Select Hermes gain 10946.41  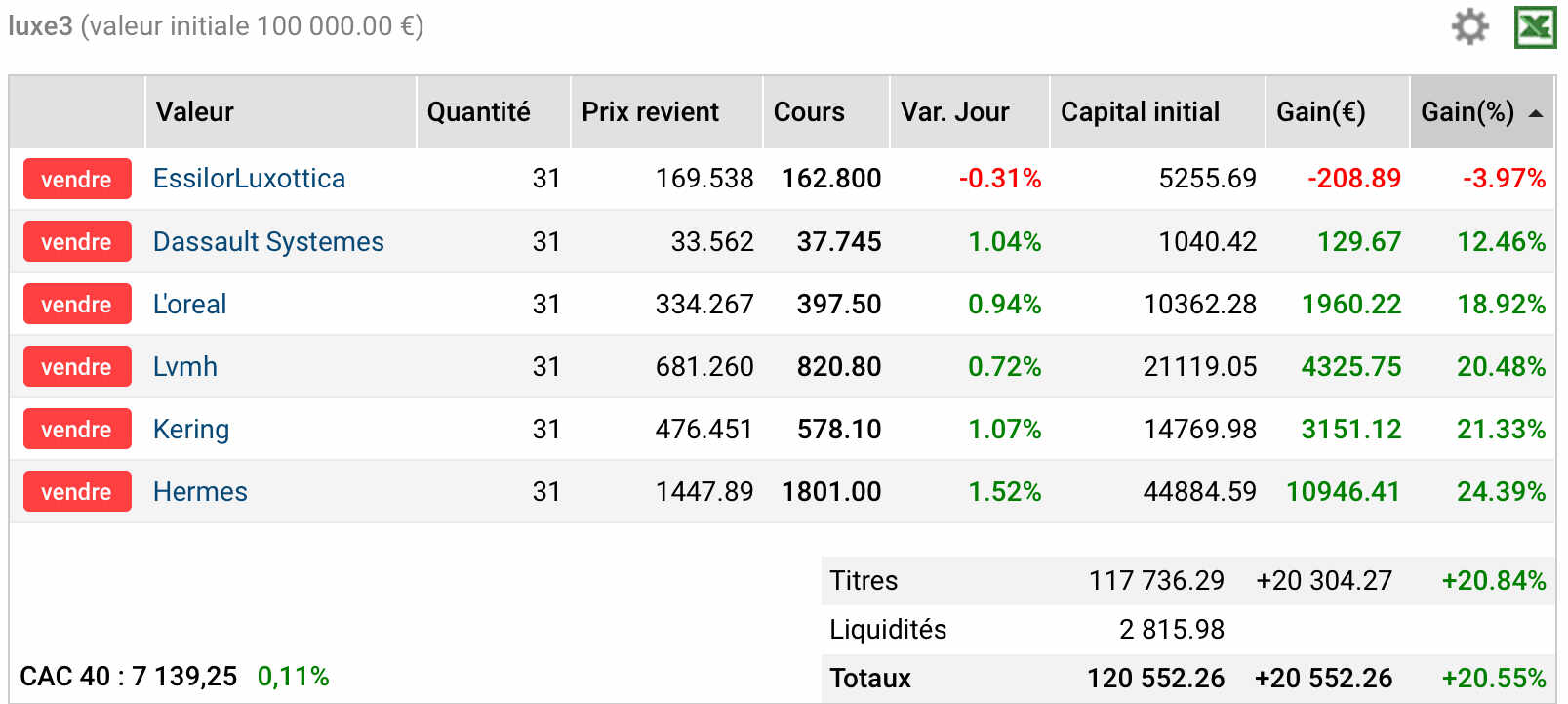coord(1344,491)
